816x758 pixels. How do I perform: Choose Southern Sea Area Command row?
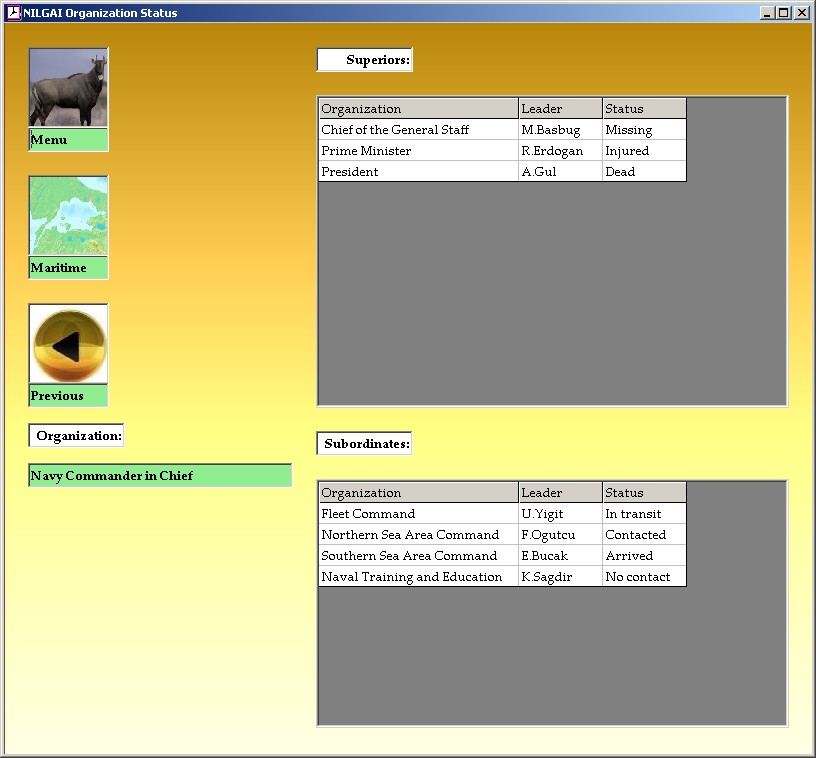[419, 556]
